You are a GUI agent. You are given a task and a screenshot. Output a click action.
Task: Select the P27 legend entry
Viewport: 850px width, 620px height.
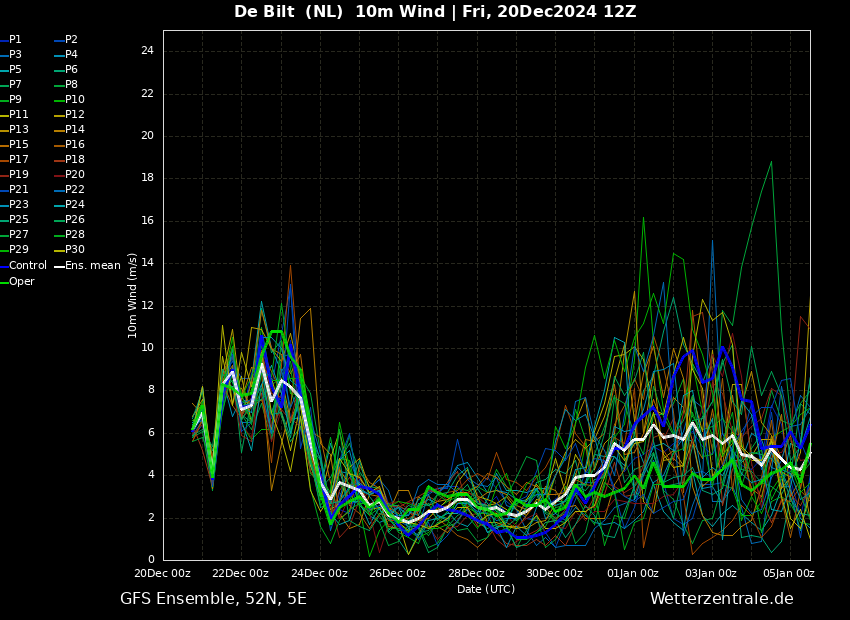18,235
